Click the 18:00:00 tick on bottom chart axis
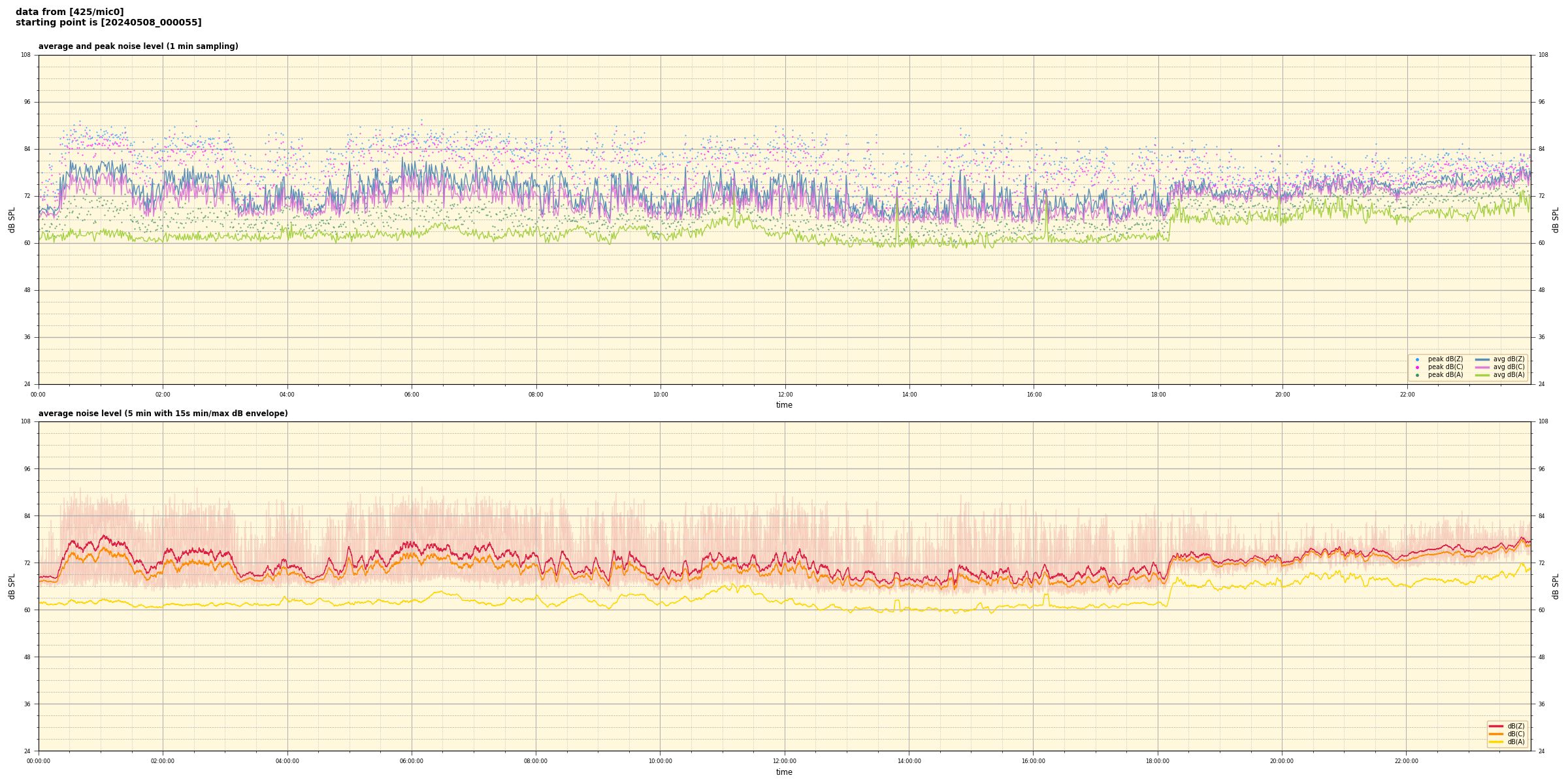The width and height of the screenshot is (1568, 784). pyautogui.click(x=1158, y=761)
